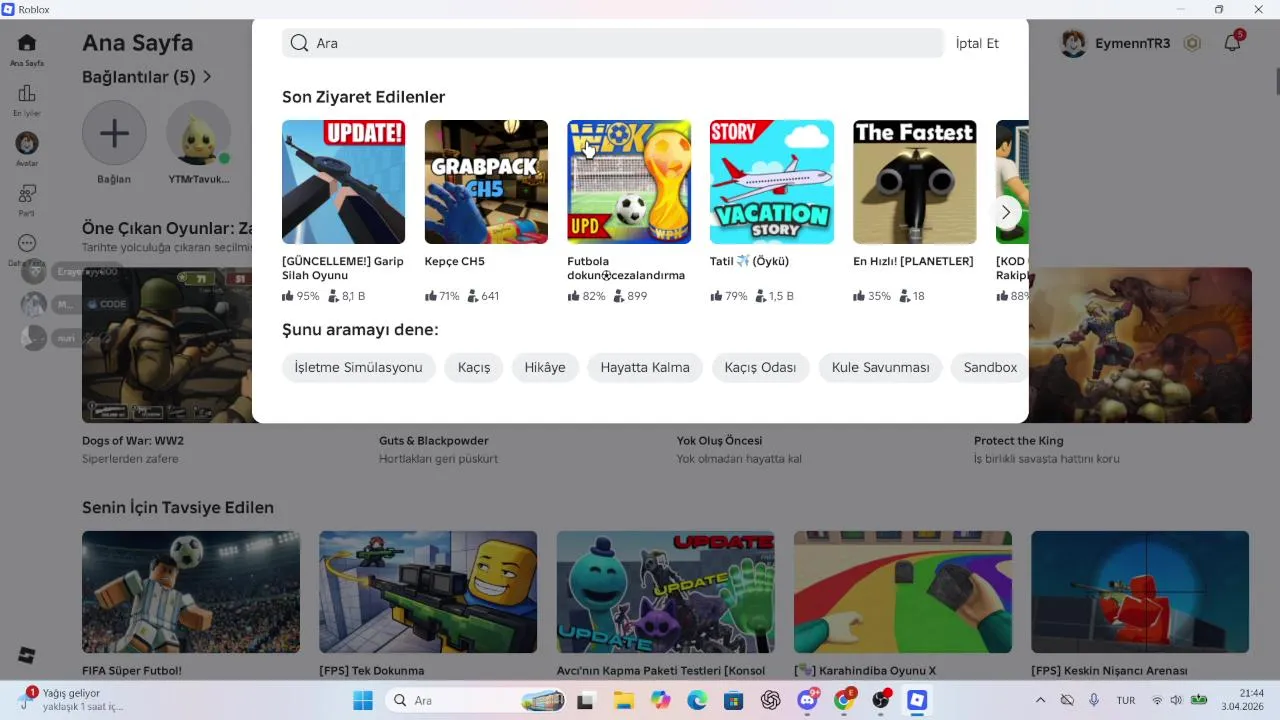This screenshot has height=720, width=1280.
Task: Click İptal Et cancel button
Action: [x=977, y=43]
